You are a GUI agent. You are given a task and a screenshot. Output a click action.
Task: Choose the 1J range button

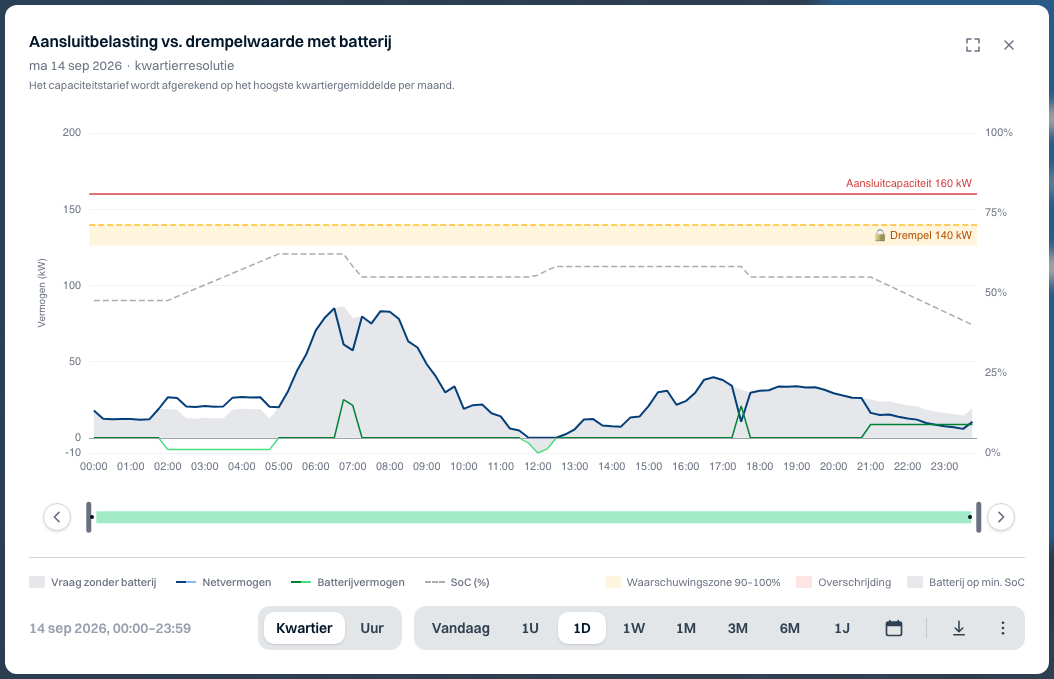click(842, 628)
